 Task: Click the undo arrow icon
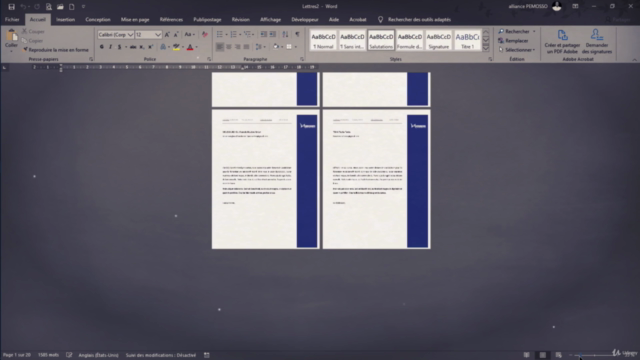(x=23, y=7)
